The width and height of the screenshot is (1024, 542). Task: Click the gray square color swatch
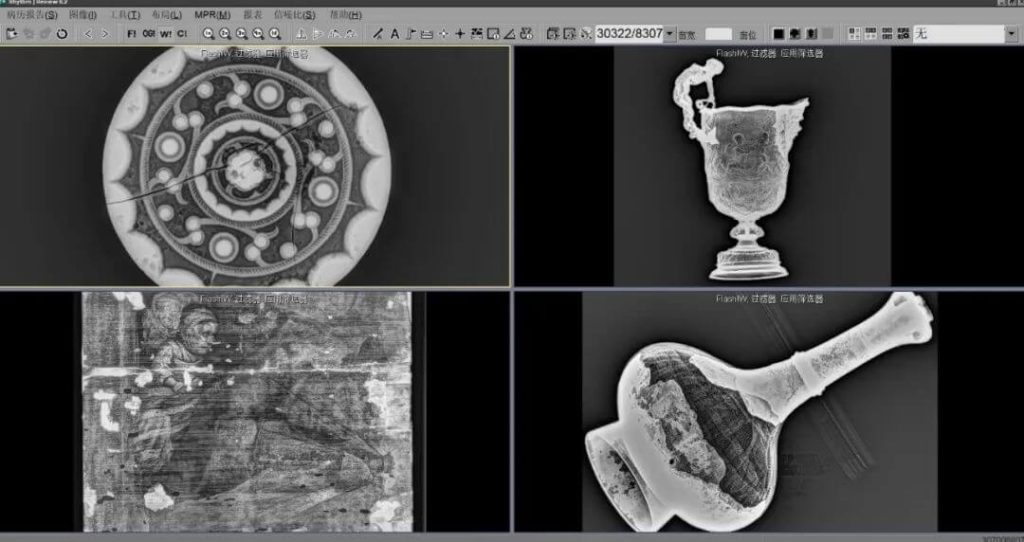(x=827, y=34)
